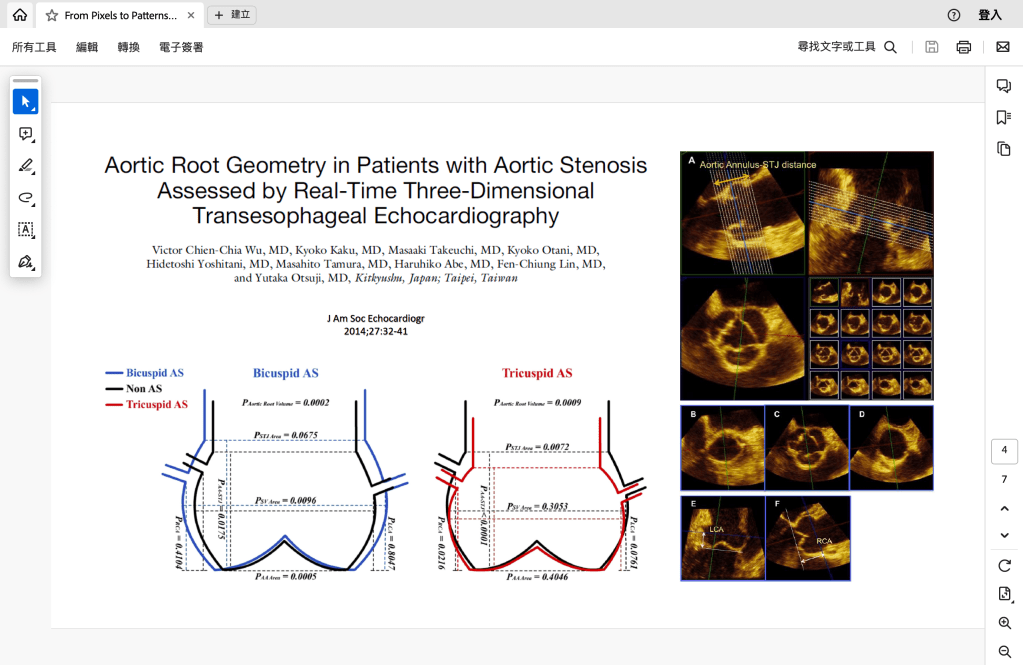Screen dimensions: 1023x665
Task: Click the current page number box showing 4
Action: 1004,450
